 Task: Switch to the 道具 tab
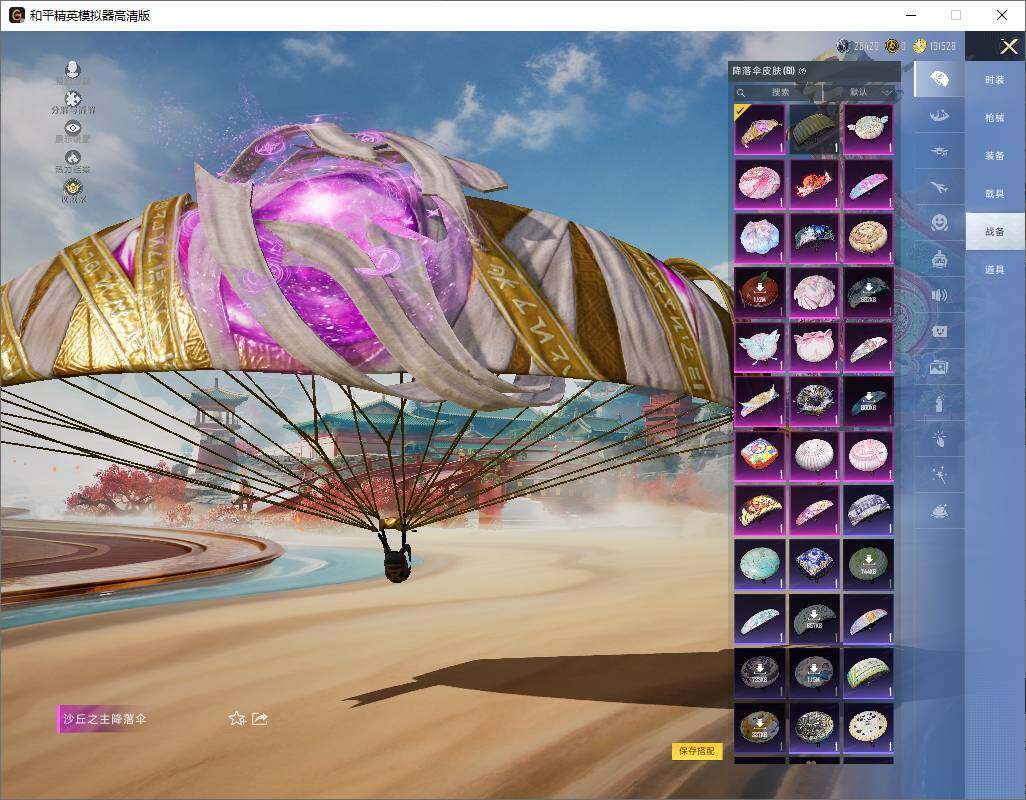[x=995, y=270]
